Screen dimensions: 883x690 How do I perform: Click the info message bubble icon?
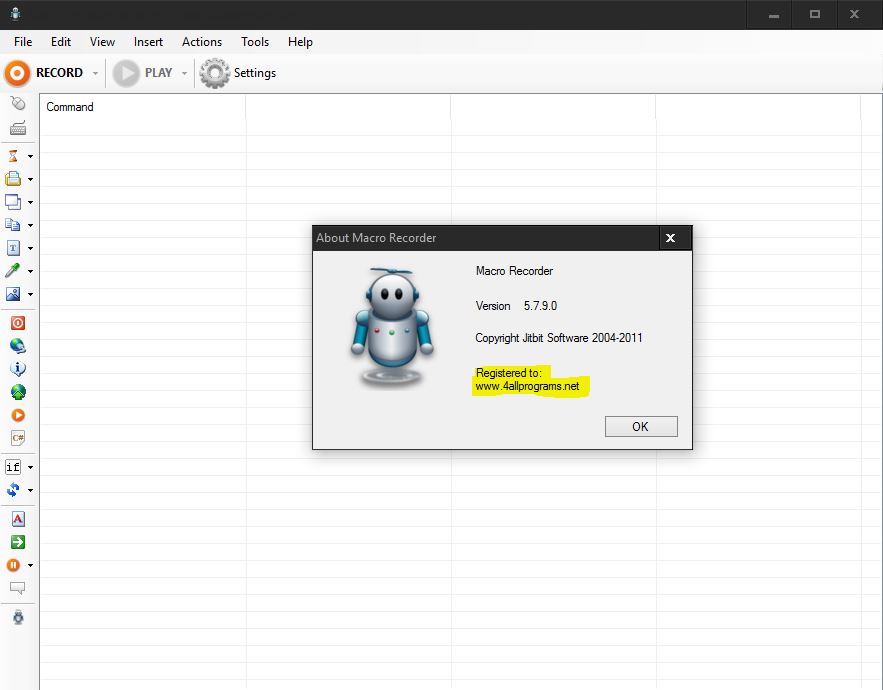(x=18, y=369)
